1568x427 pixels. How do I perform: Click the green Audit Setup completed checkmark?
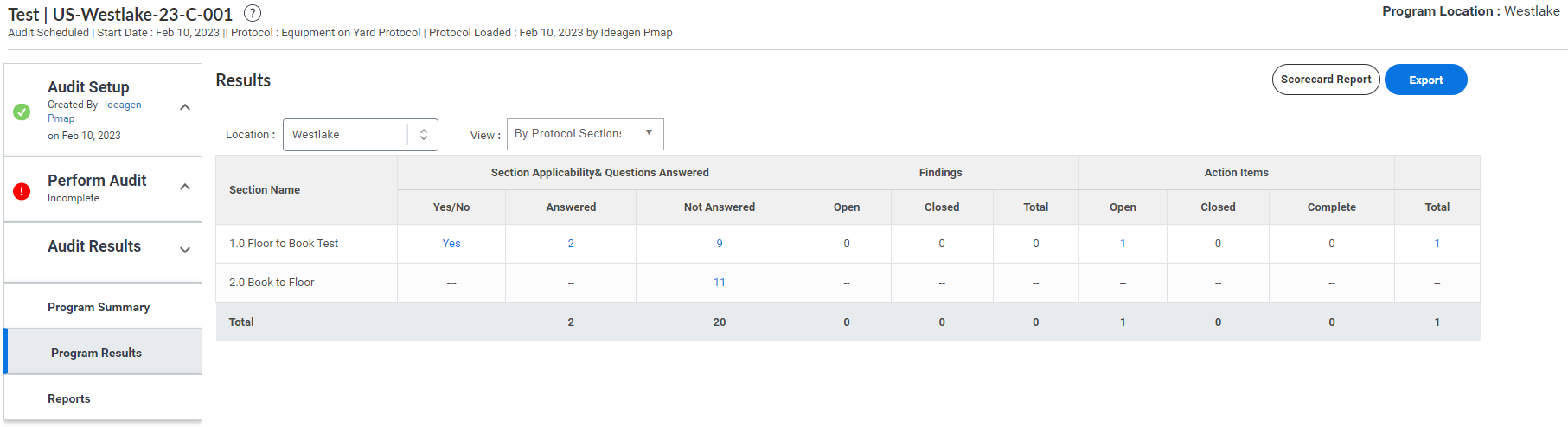pyautogui.click(x=22, y=112)
